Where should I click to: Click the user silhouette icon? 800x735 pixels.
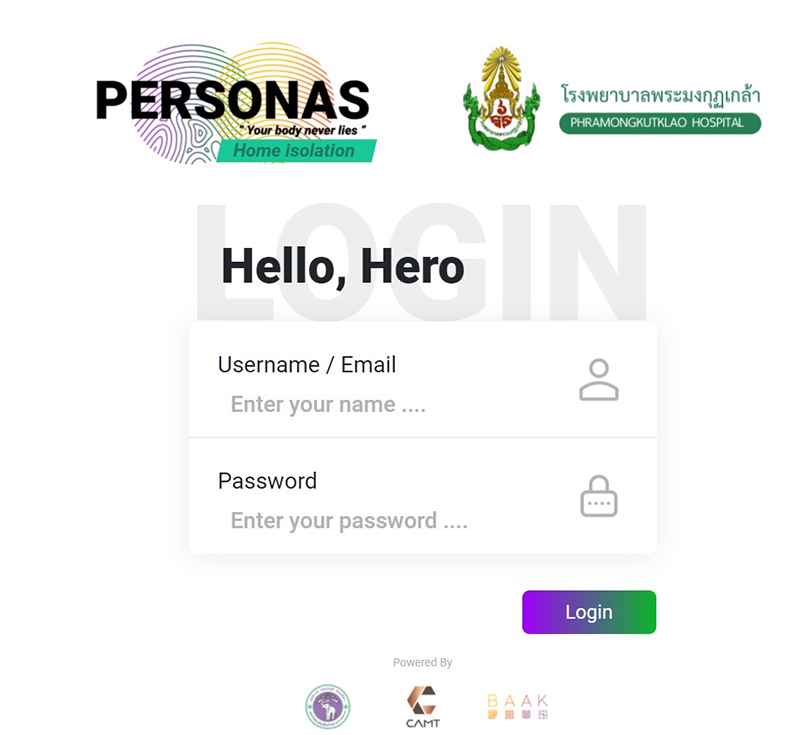598,380
